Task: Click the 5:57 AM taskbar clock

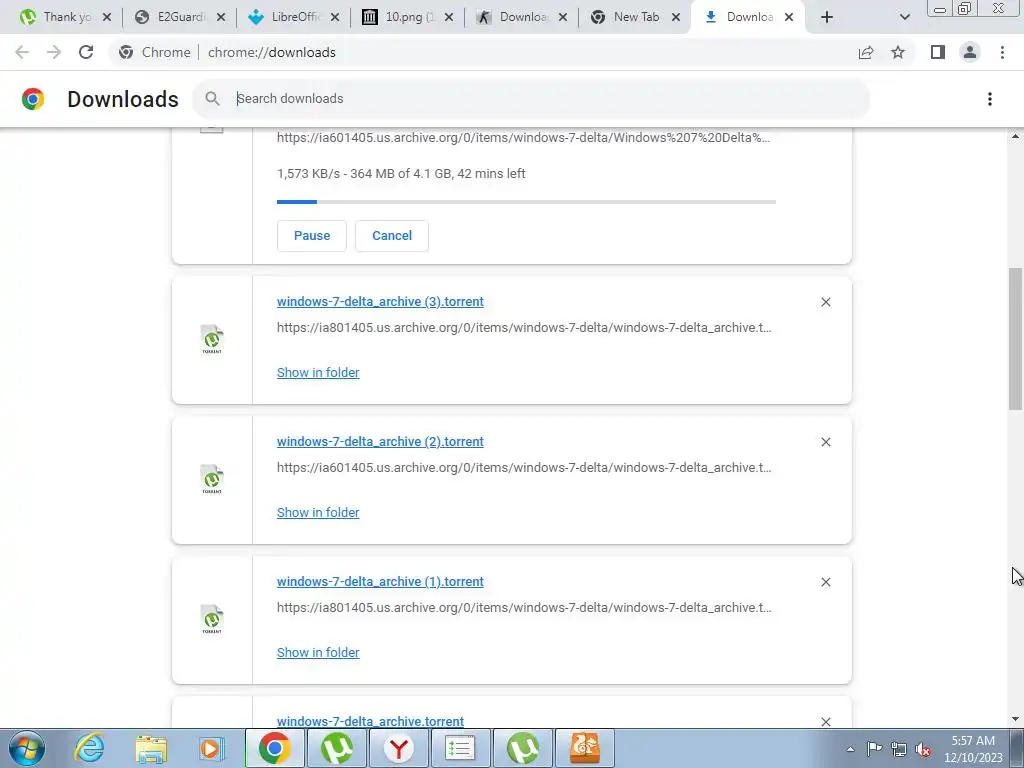Action: (x=973, y=749)
